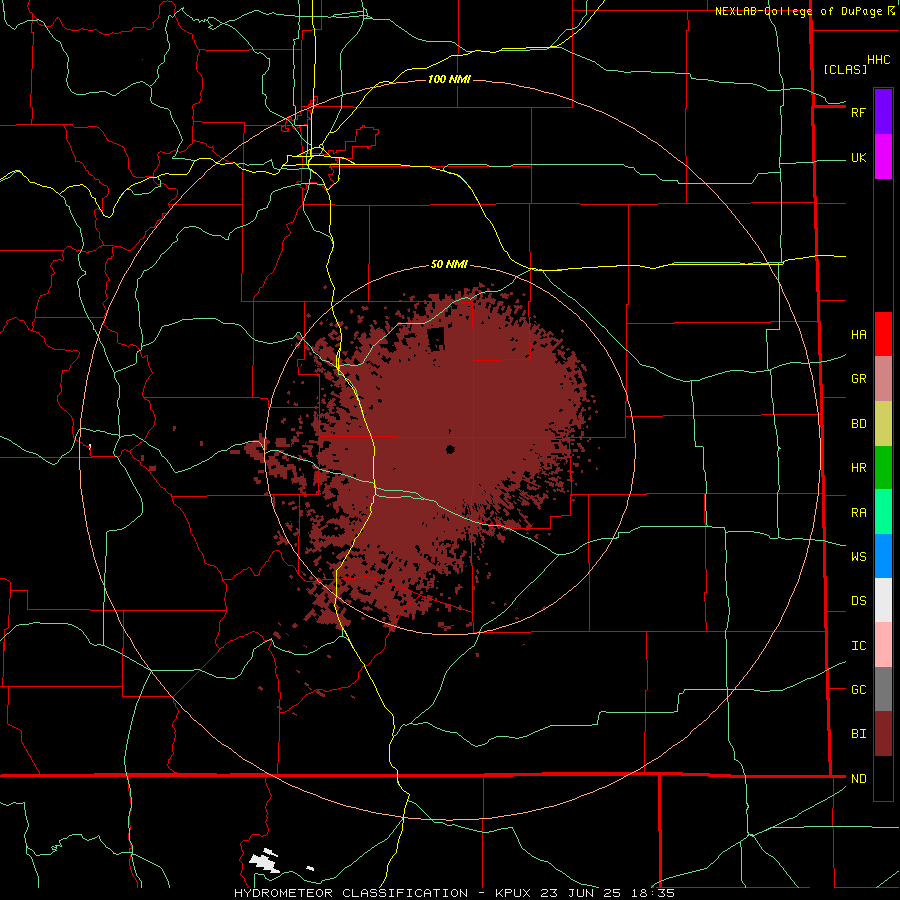Pick the HR green legend swatch
Screen dimensions: 900x900
point(883,468)
